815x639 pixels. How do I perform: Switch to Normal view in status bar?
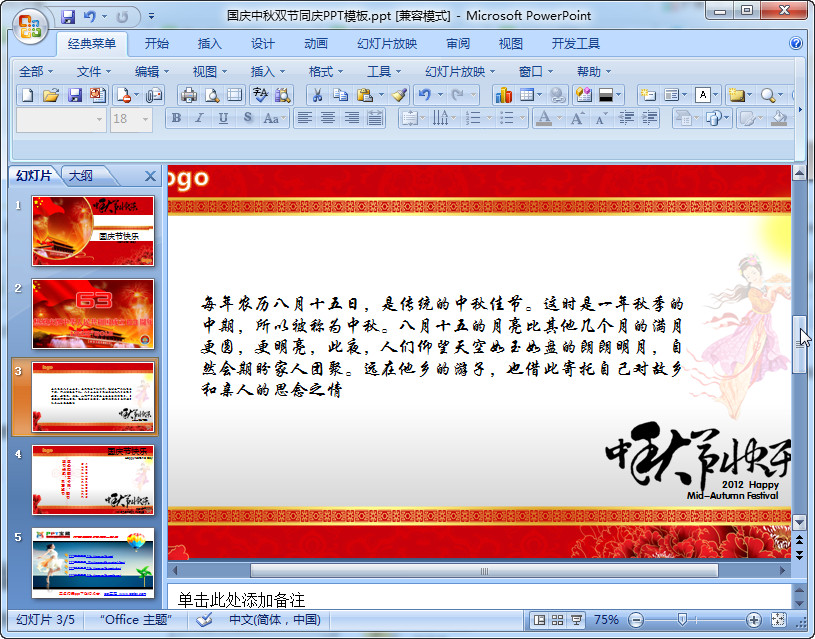(x=540, y=619)
